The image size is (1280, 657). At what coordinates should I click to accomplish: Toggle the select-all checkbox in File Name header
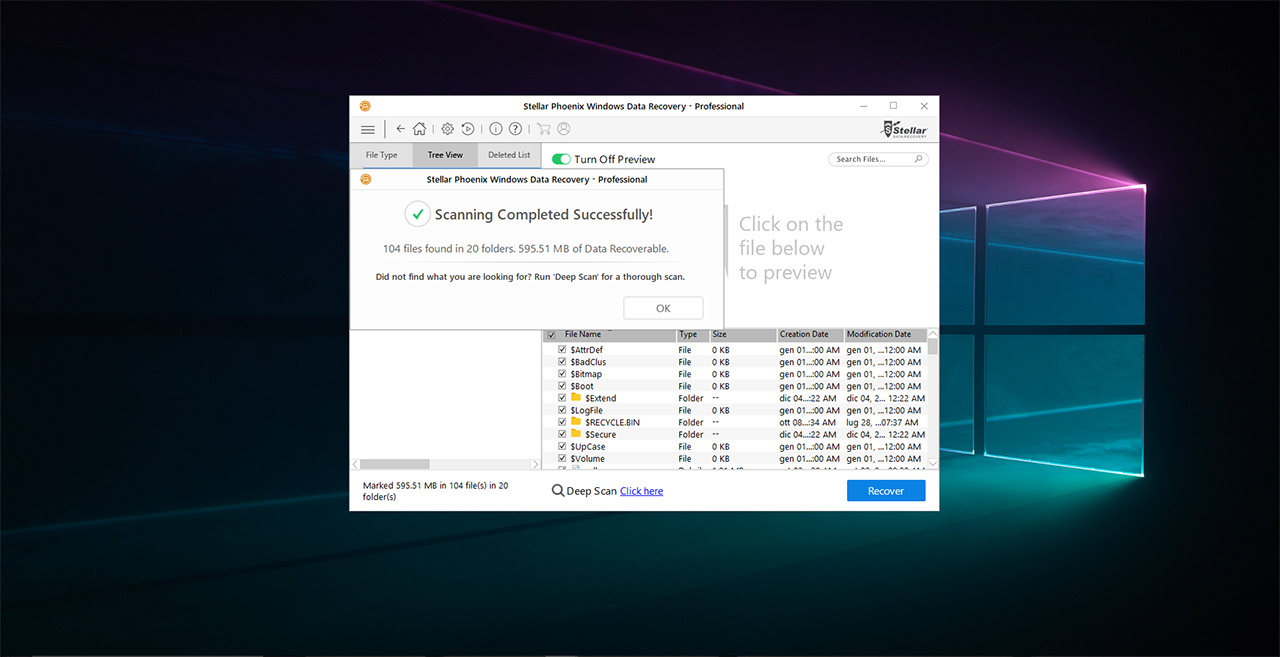(x=551, y=335)
